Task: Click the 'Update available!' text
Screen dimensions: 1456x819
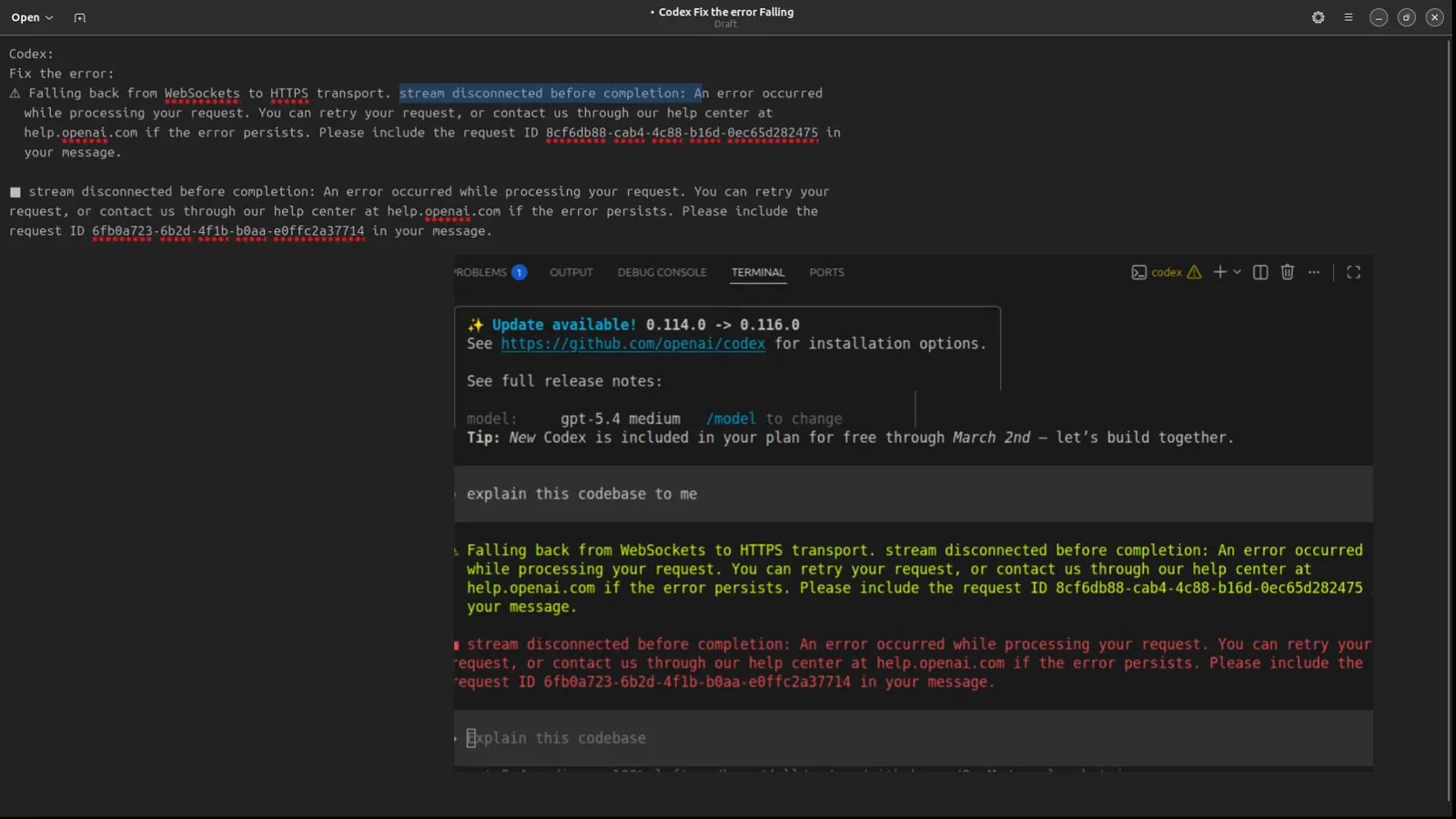Action: click(564, 325)
